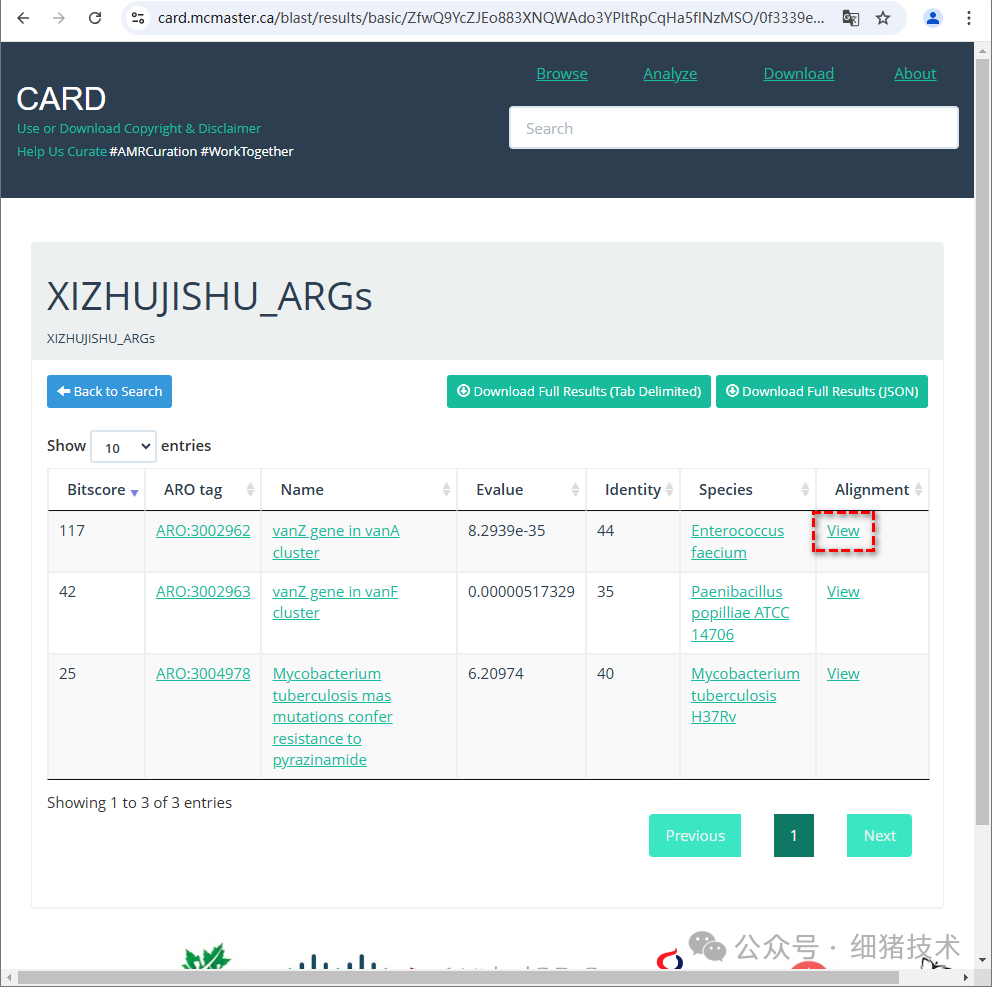Open the View alignment link for vanZ vanA cluster
The image size is (992, 987).
843,530
